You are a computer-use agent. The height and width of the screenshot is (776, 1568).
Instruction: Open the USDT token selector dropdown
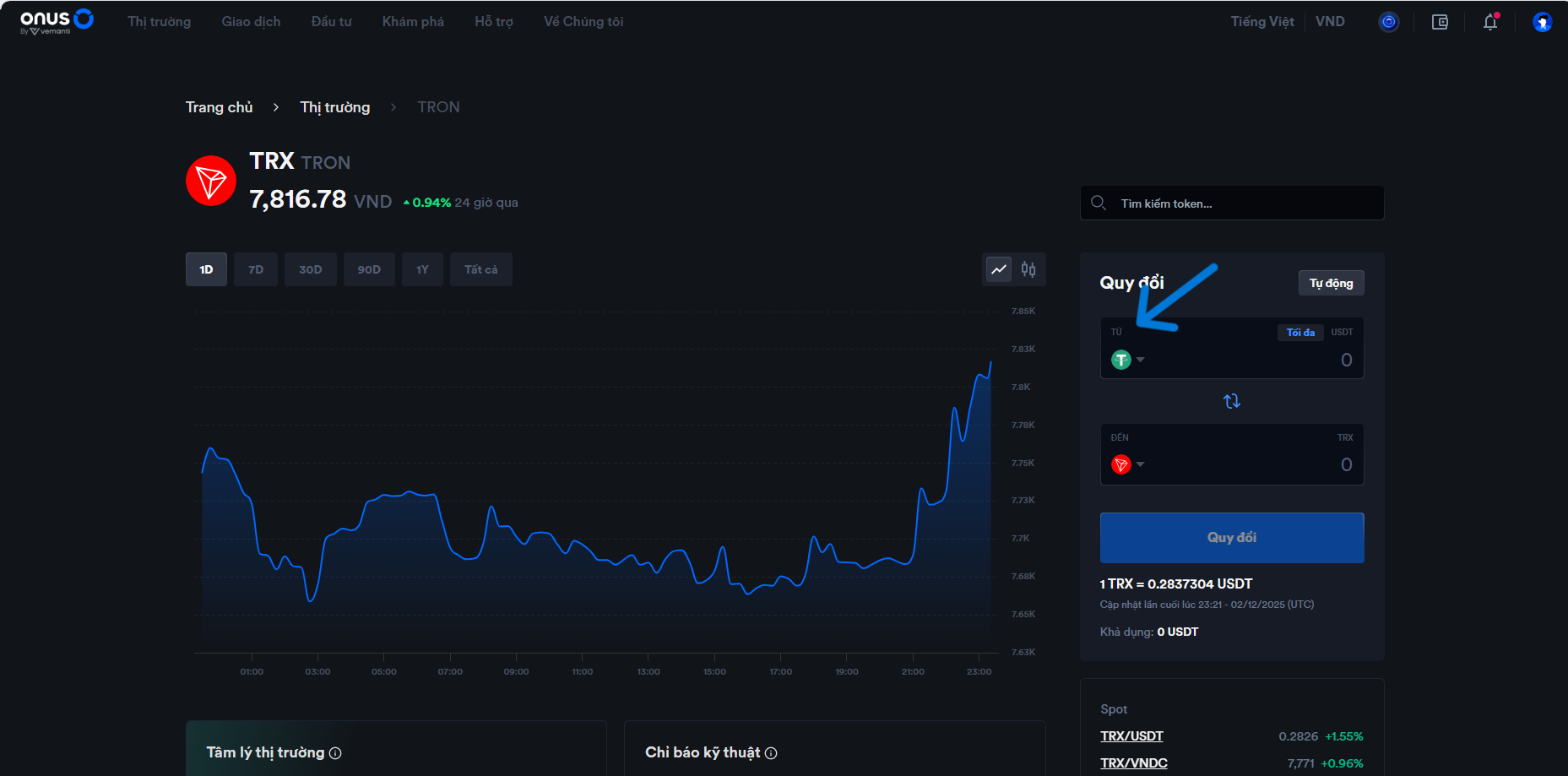coord(1128,359)
